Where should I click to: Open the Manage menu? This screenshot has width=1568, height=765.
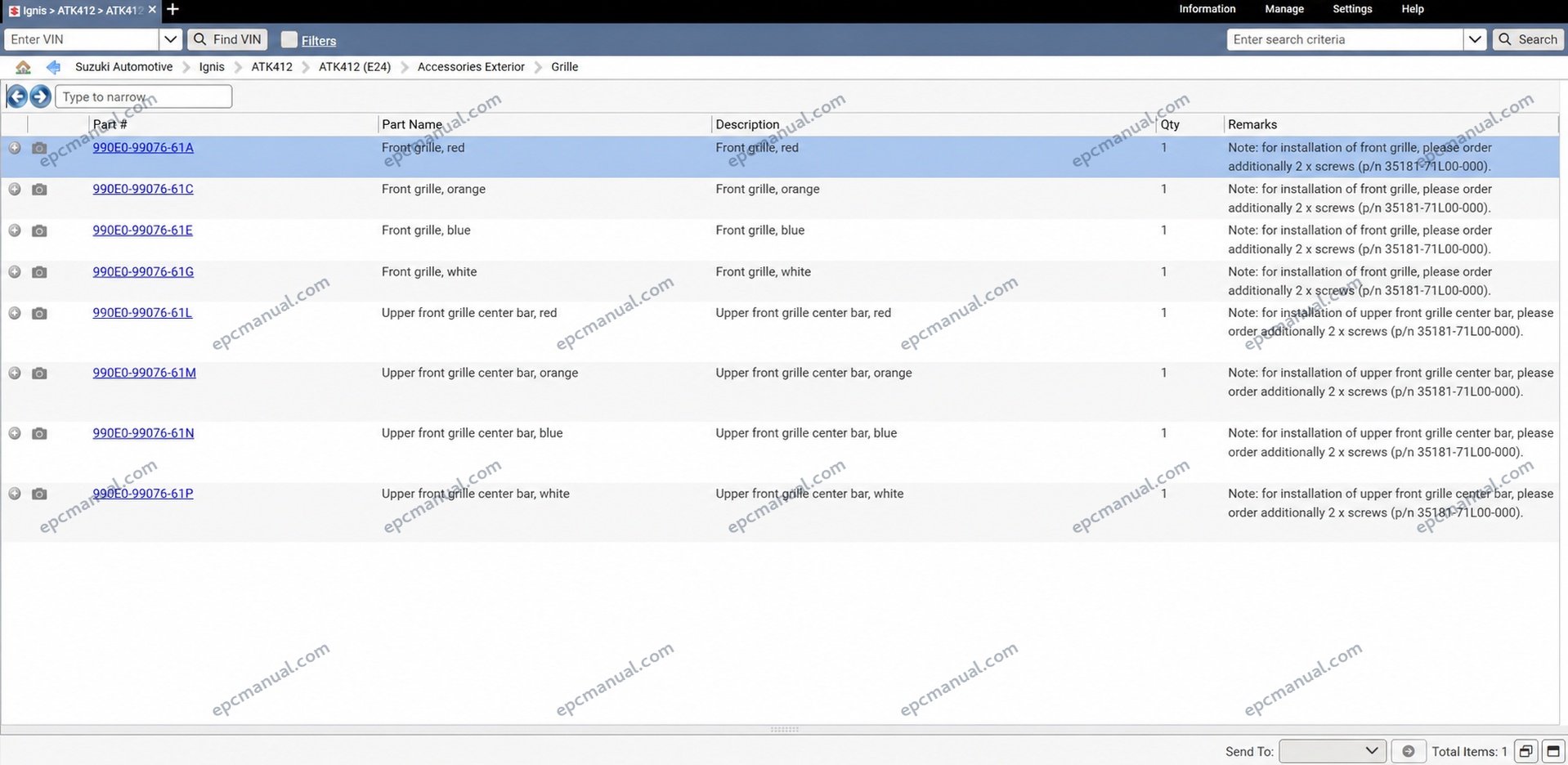1284,9
